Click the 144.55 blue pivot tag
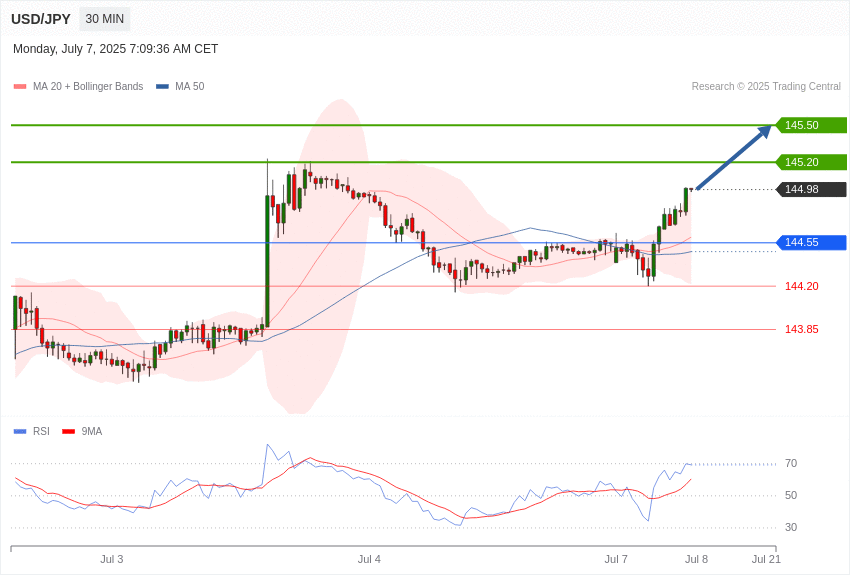The image size is (850, 576). point(812,242)
